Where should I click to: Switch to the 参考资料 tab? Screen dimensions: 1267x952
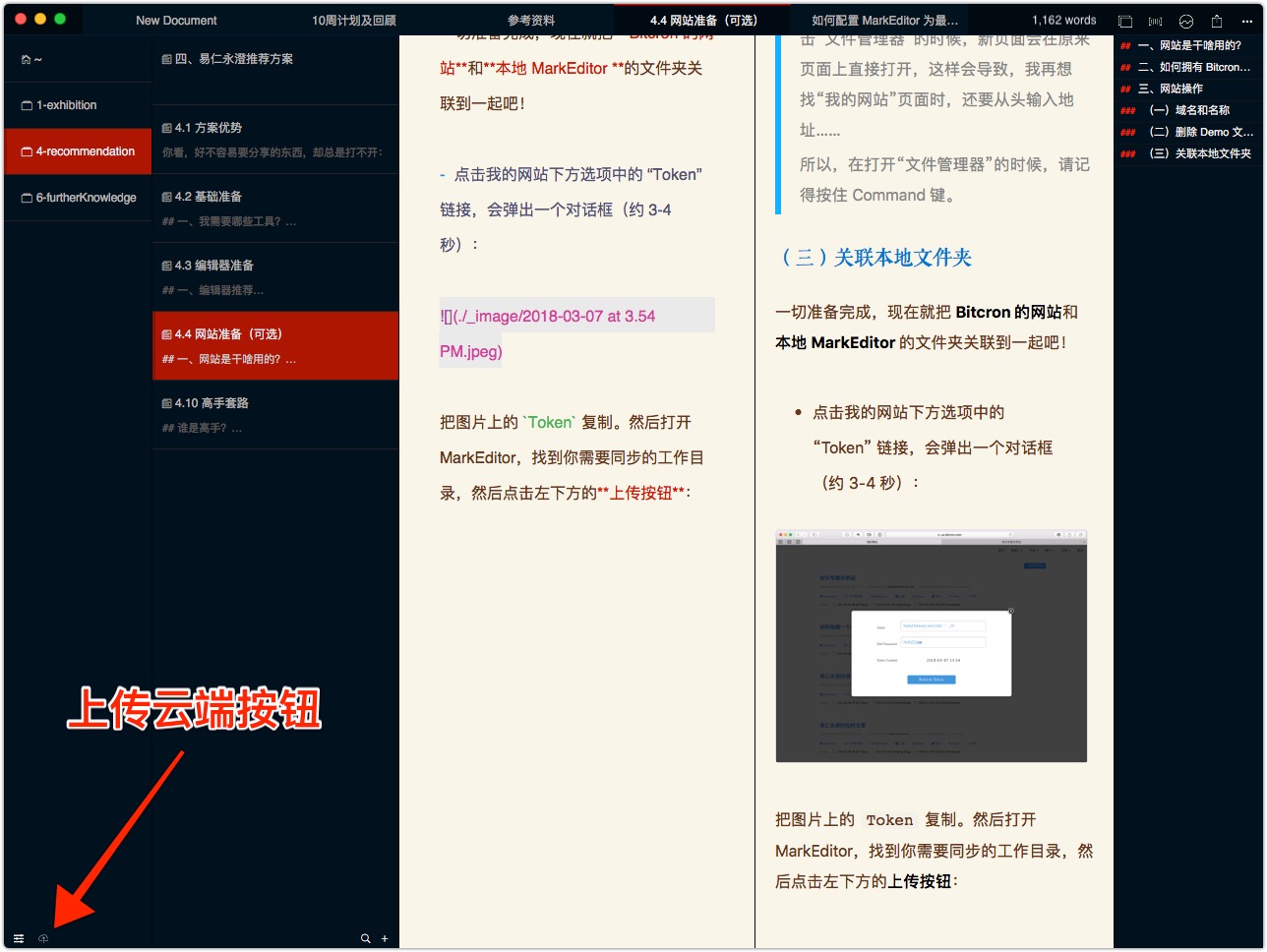pyautogui.click(x=529, y=20)
